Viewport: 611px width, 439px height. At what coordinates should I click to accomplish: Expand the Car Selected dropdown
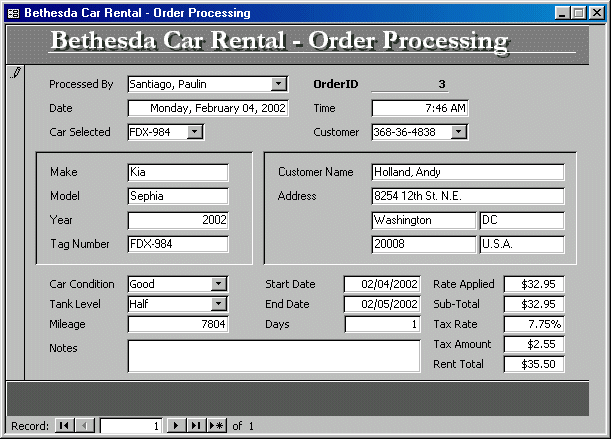[195, 132]
